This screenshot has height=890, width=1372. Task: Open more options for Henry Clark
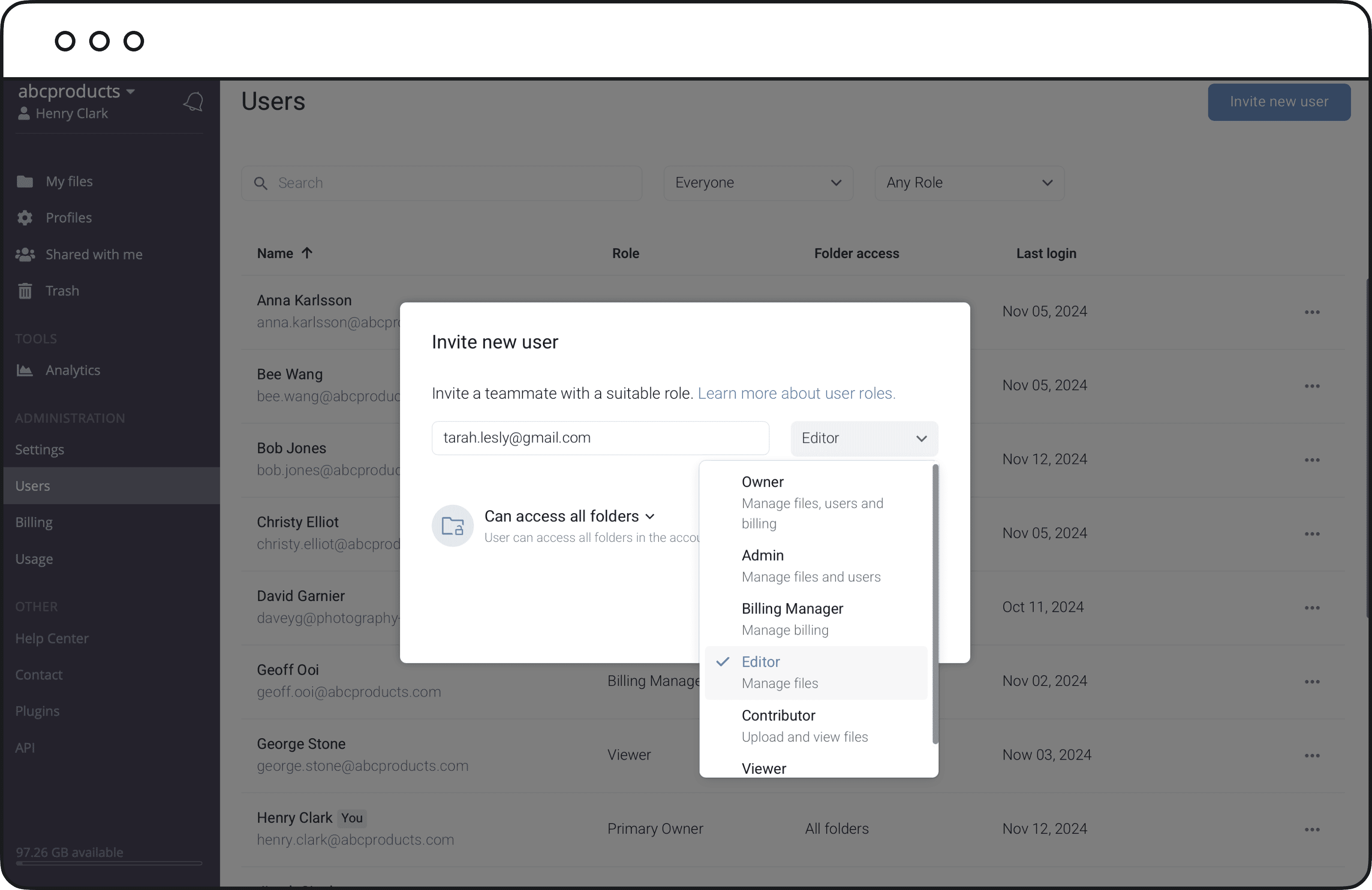point(1312,830)
